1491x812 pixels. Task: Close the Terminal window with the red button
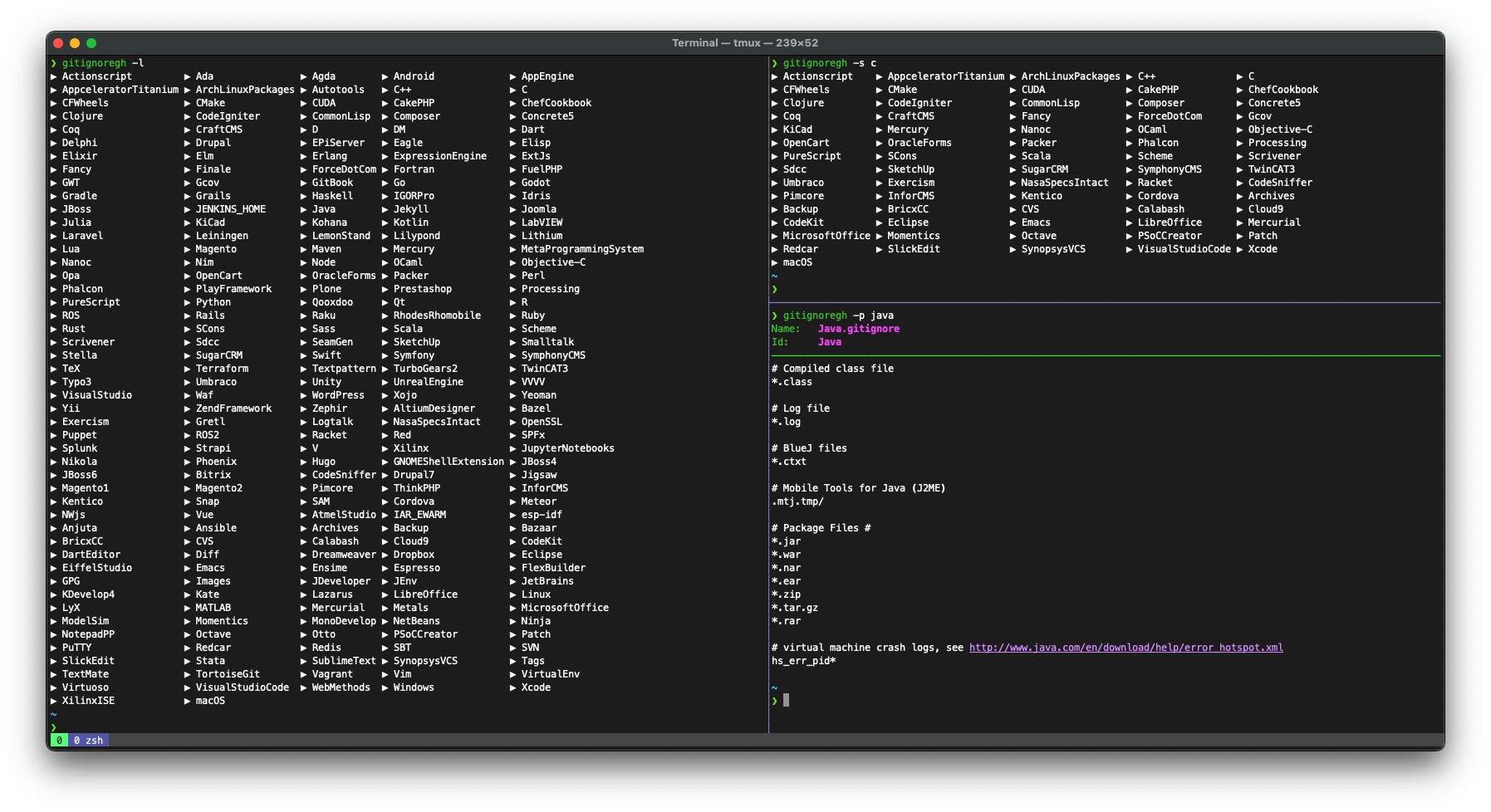tap(58, 43)
